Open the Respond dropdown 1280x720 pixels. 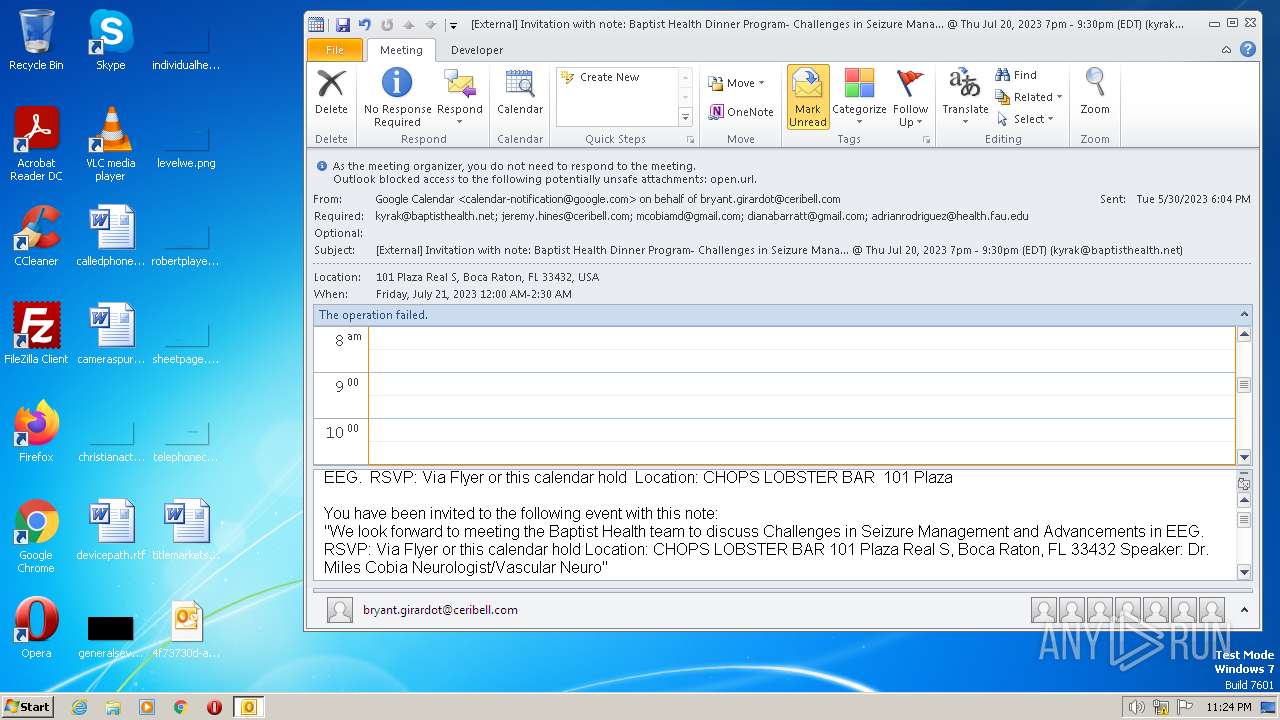[x=459, y=97]
